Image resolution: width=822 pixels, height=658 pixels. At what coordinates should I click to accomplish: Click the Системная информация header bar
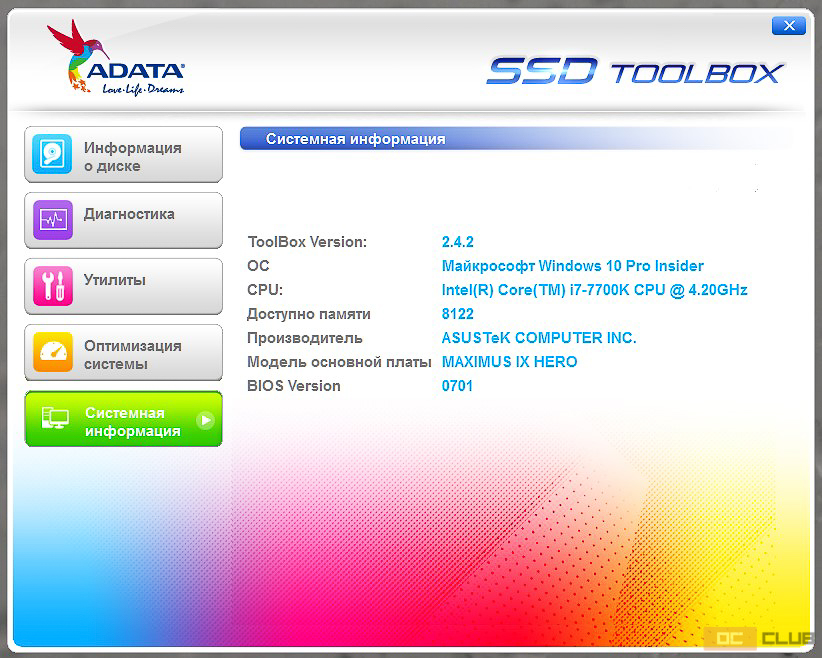516,139
